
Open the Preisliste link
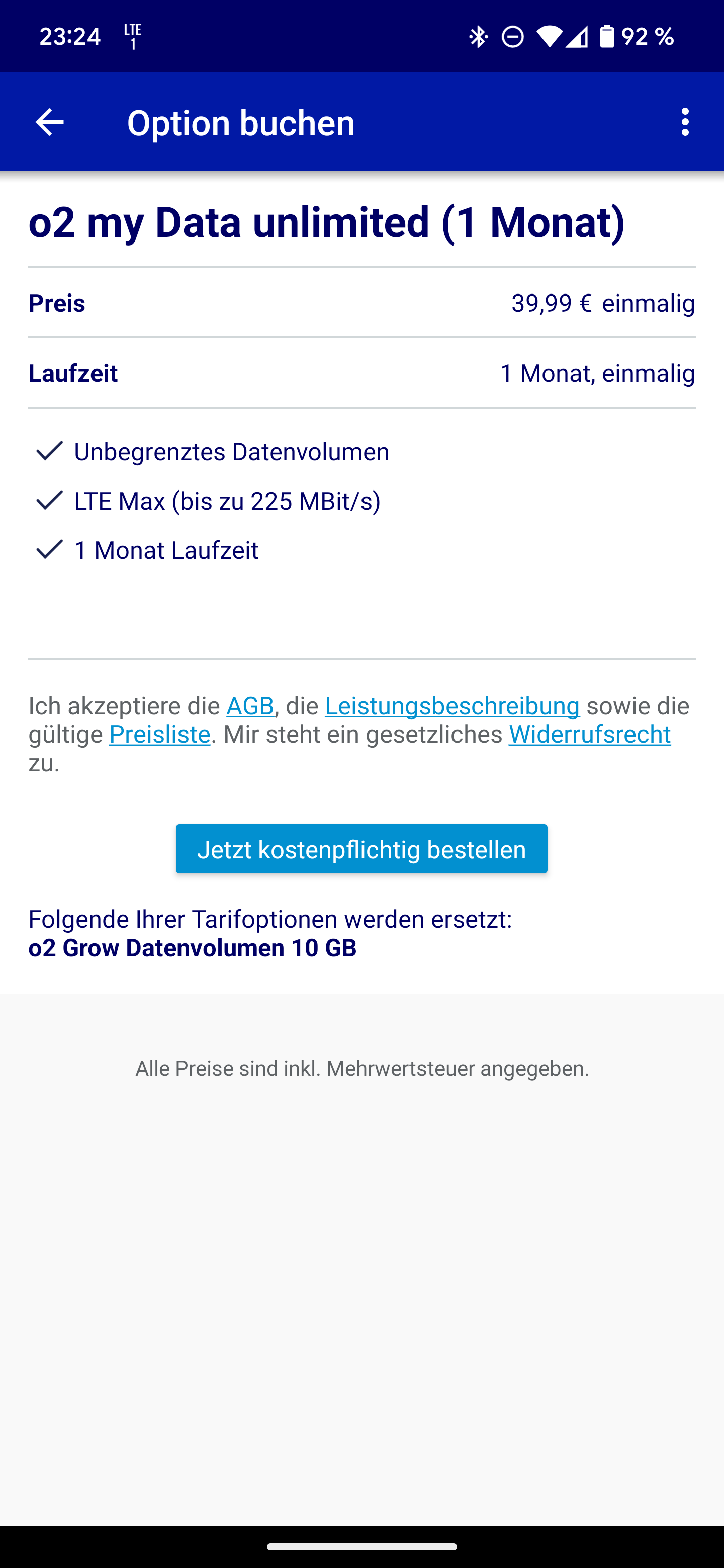[159, 734]
